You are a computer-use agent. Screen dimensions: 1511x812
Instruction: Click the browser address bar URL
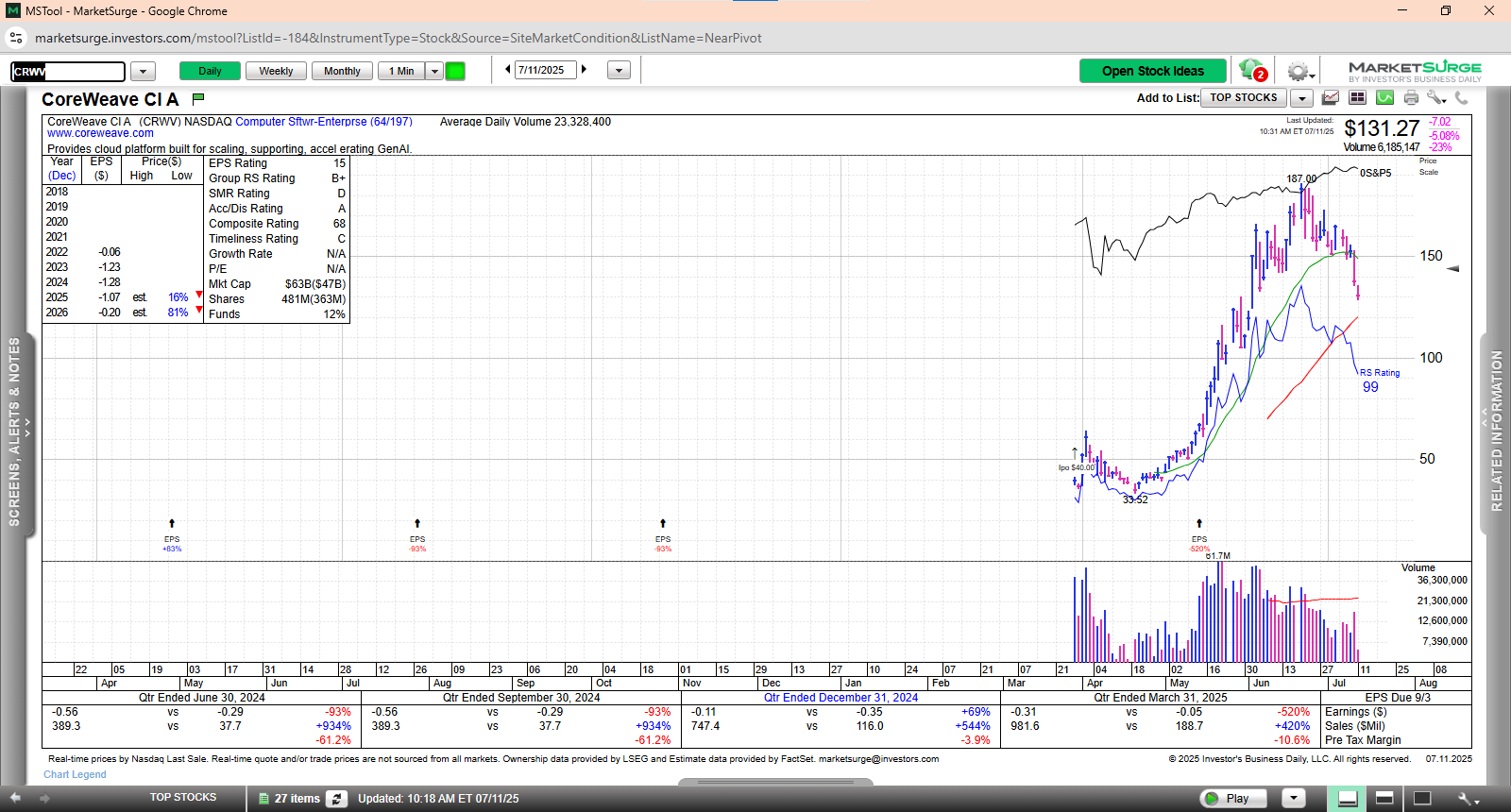[398, 38]
